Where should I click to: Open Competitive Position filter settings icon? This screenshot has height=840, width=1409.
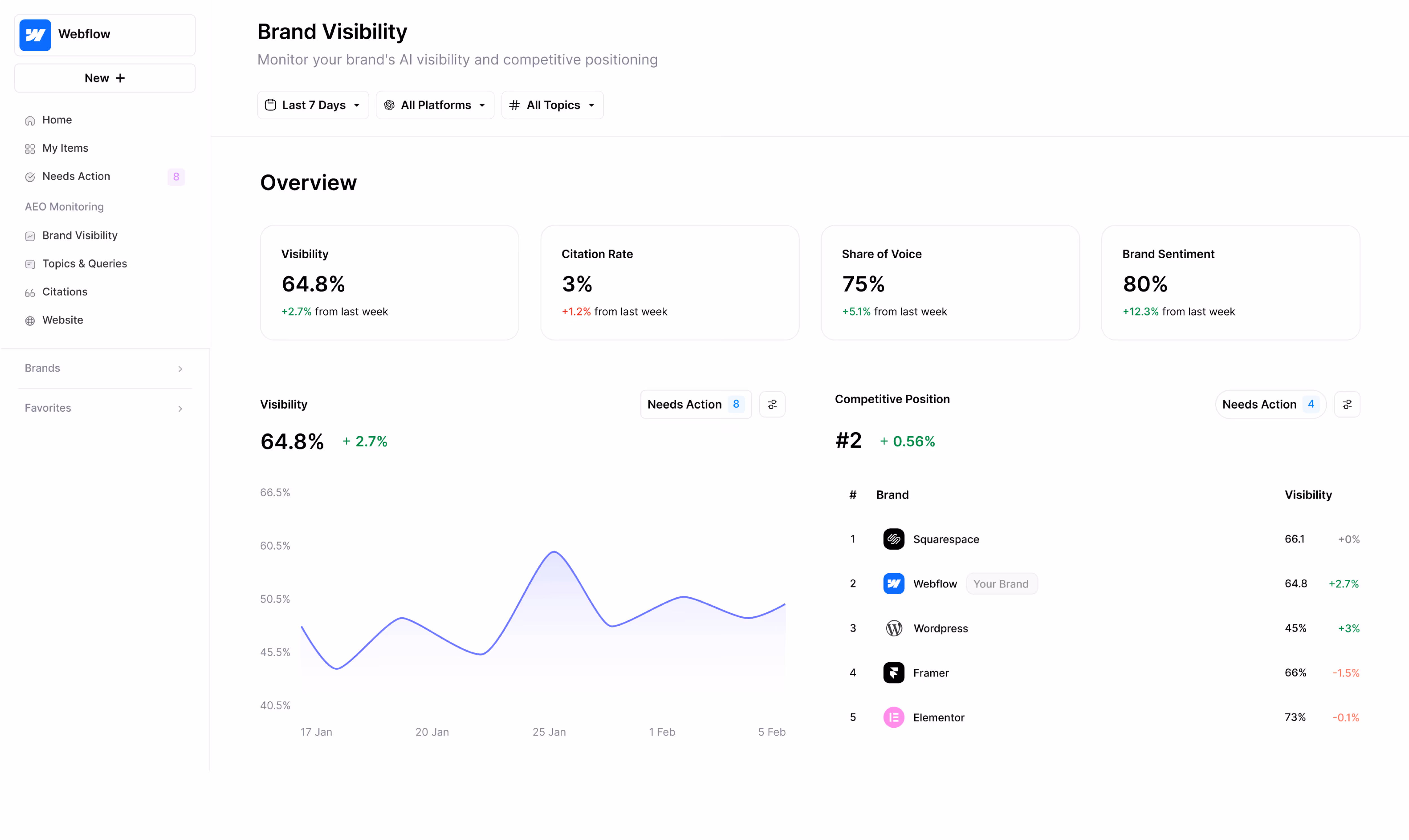point(1347,404)
